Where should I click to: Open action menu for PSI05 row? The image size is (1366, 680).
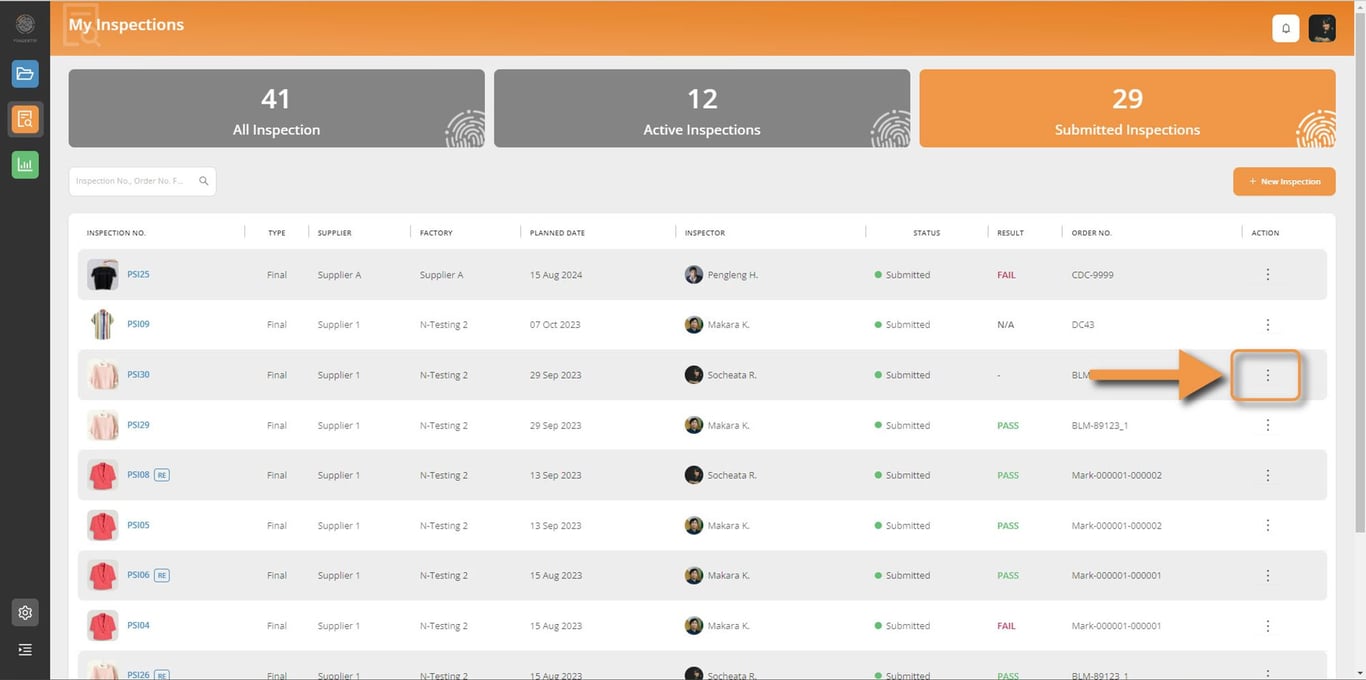point(1268,525)
